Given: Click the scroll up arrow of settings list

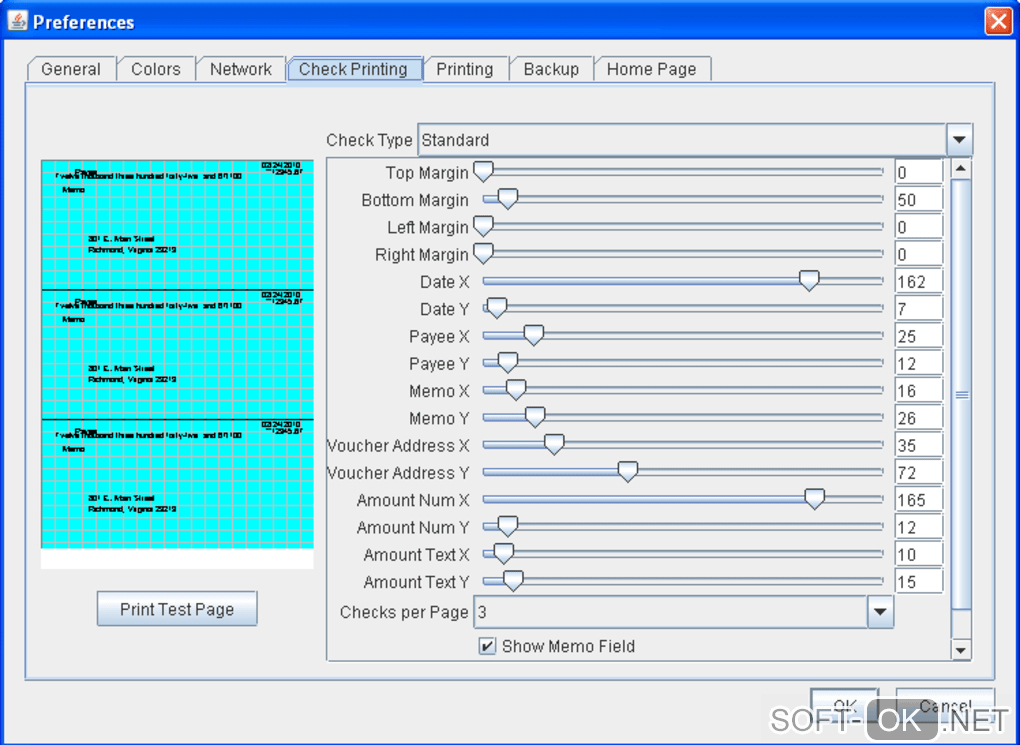Looking at the screenshot, I should point(961,169).
